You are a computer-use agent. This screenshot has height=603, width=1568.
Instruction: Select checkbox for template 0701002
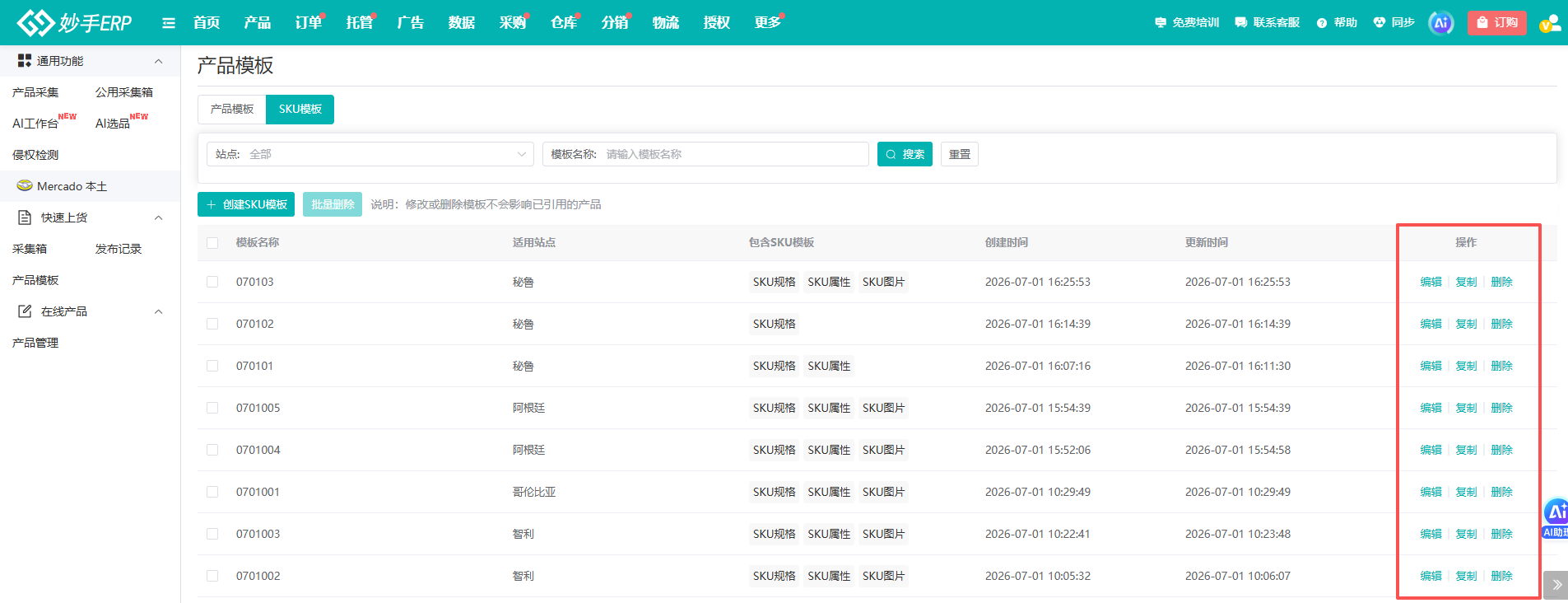click(212, 576)
